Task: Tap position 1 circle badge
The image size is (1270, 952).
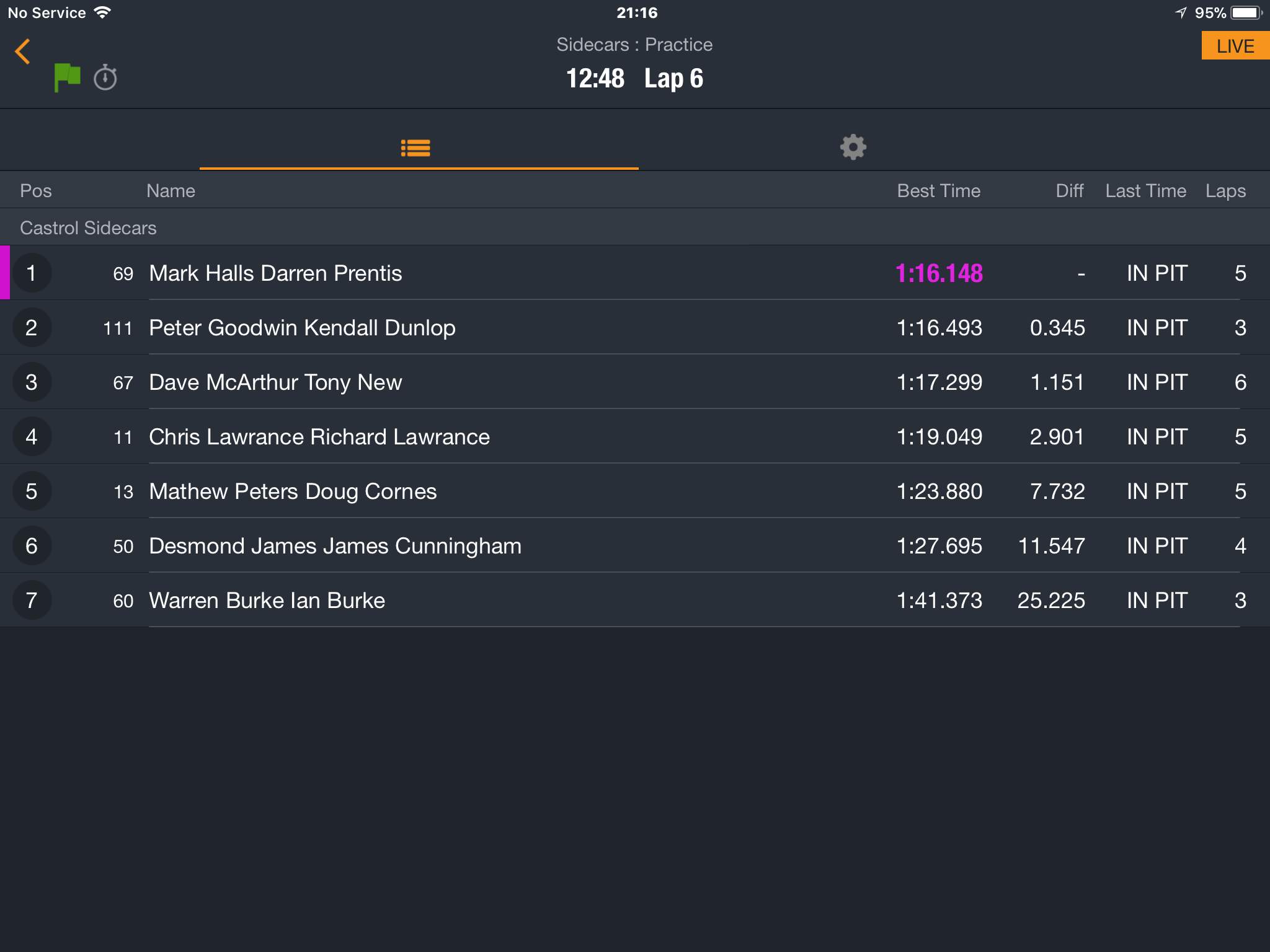Action: pos(32,273)
